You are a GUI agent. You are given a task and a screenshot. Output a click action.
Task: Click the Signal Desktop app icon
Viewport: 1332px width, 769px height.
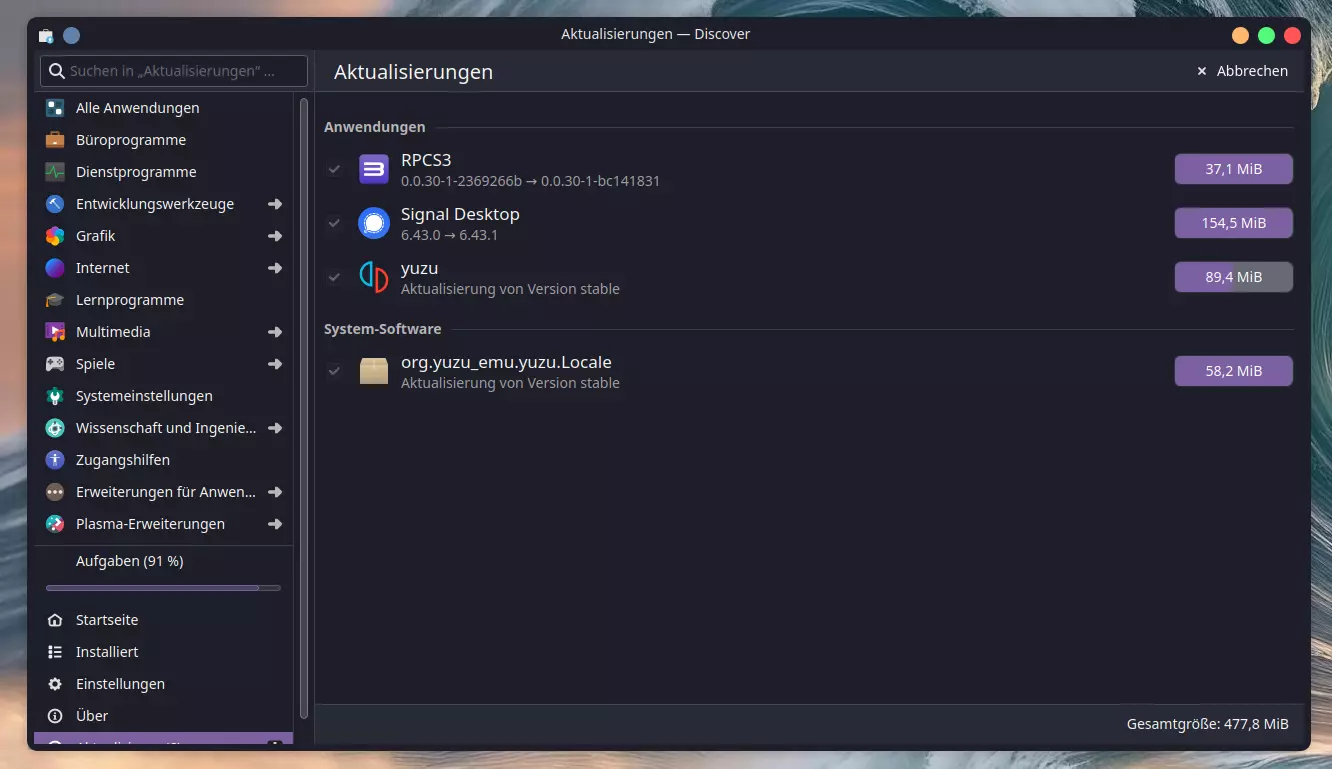tap(374, 223)
